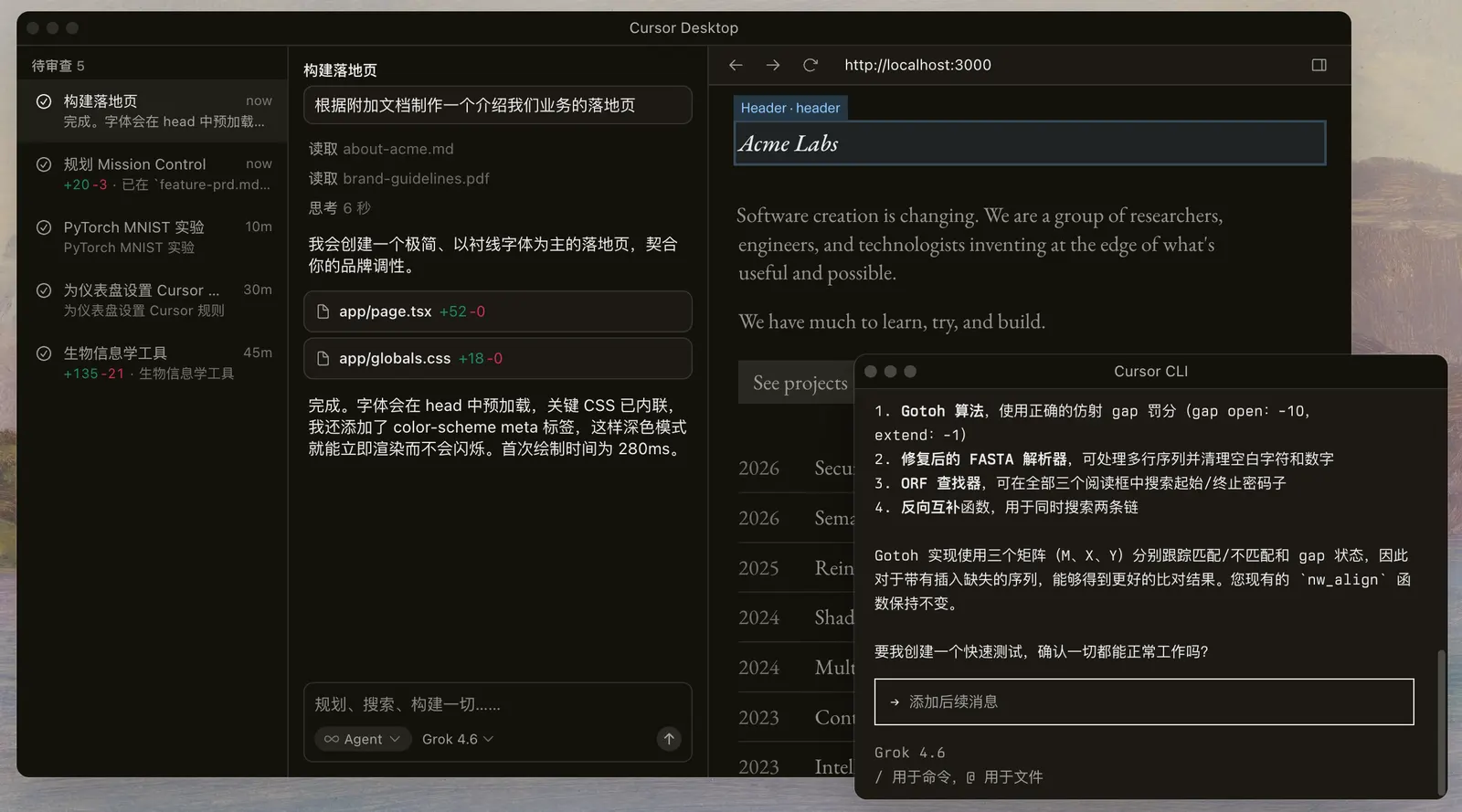
Task: Go back in the browser preview
Action: point(736,65)
